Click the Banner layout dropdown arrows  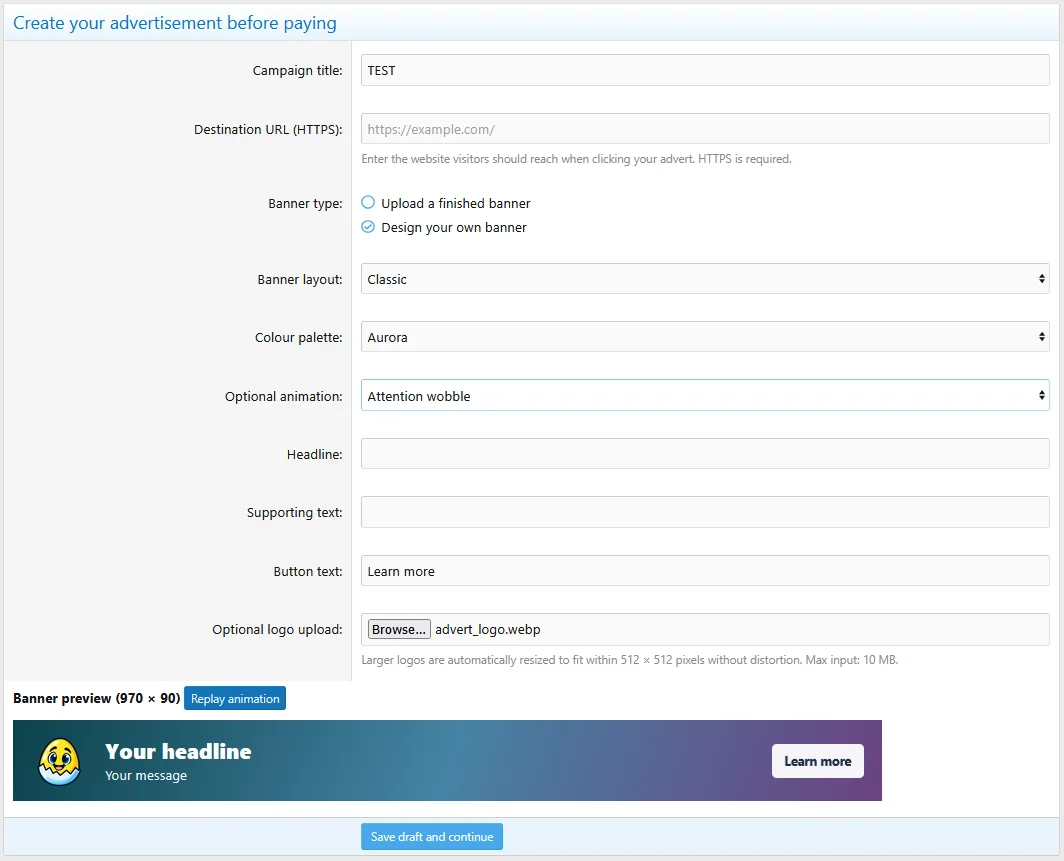click(1041, 279)
